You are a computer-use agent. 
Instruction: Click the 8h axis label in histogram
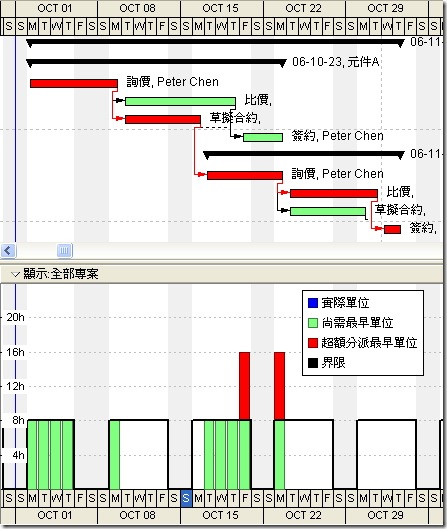[x=19, y=420]
